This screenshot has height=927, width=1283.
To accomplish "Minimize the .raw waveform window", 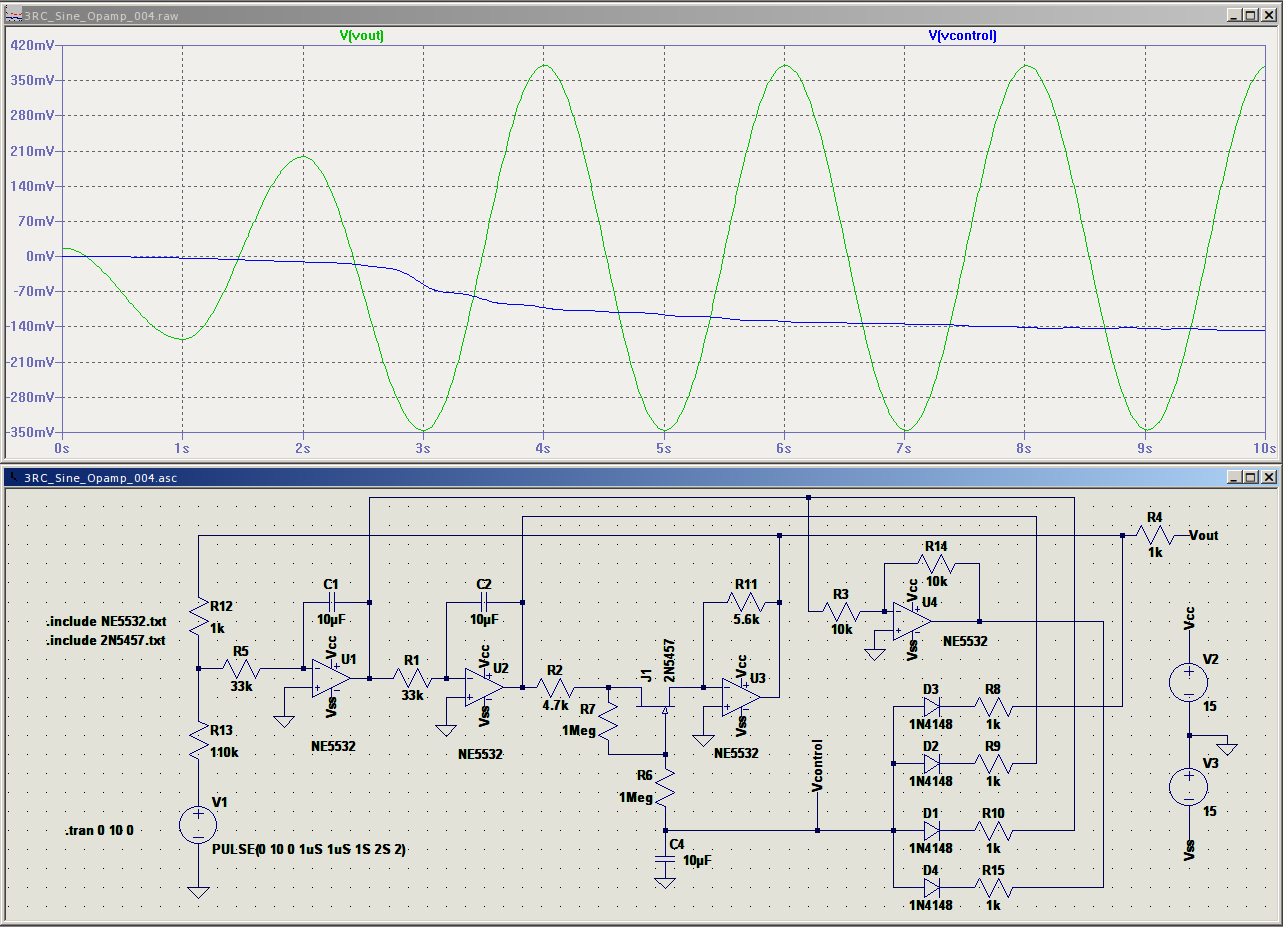I will [1235, 15].
